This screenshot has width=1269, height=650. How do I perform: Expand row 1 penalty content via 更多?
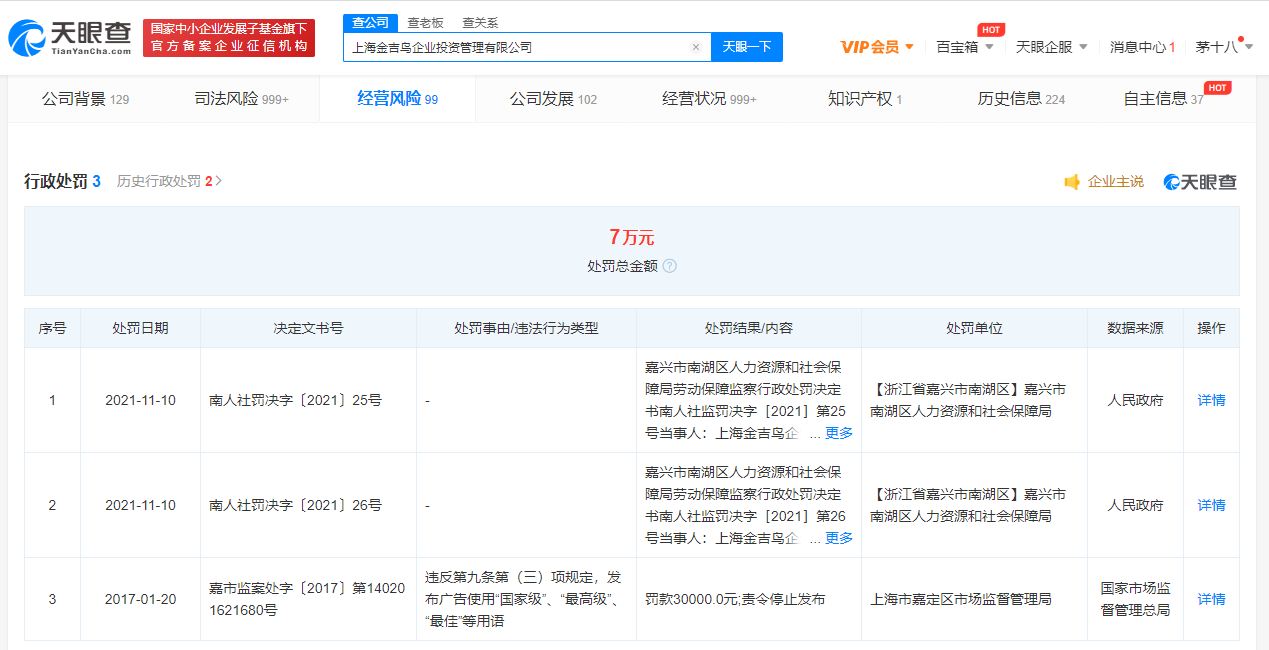[839, 433]
